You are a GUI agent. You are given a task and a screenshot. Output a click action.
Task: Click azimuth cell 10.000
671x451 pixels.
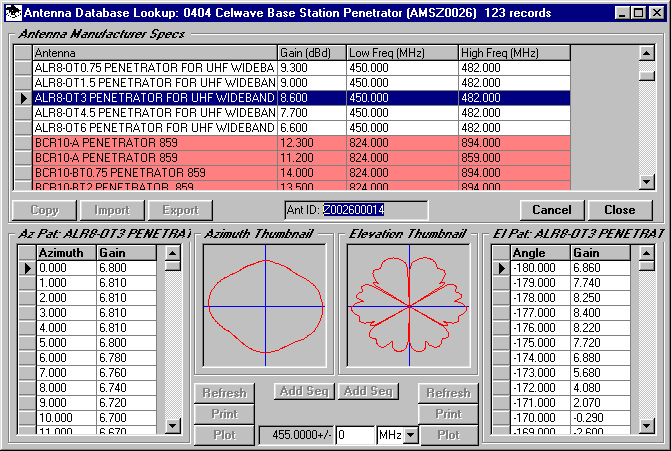click(x=66, y=418)
